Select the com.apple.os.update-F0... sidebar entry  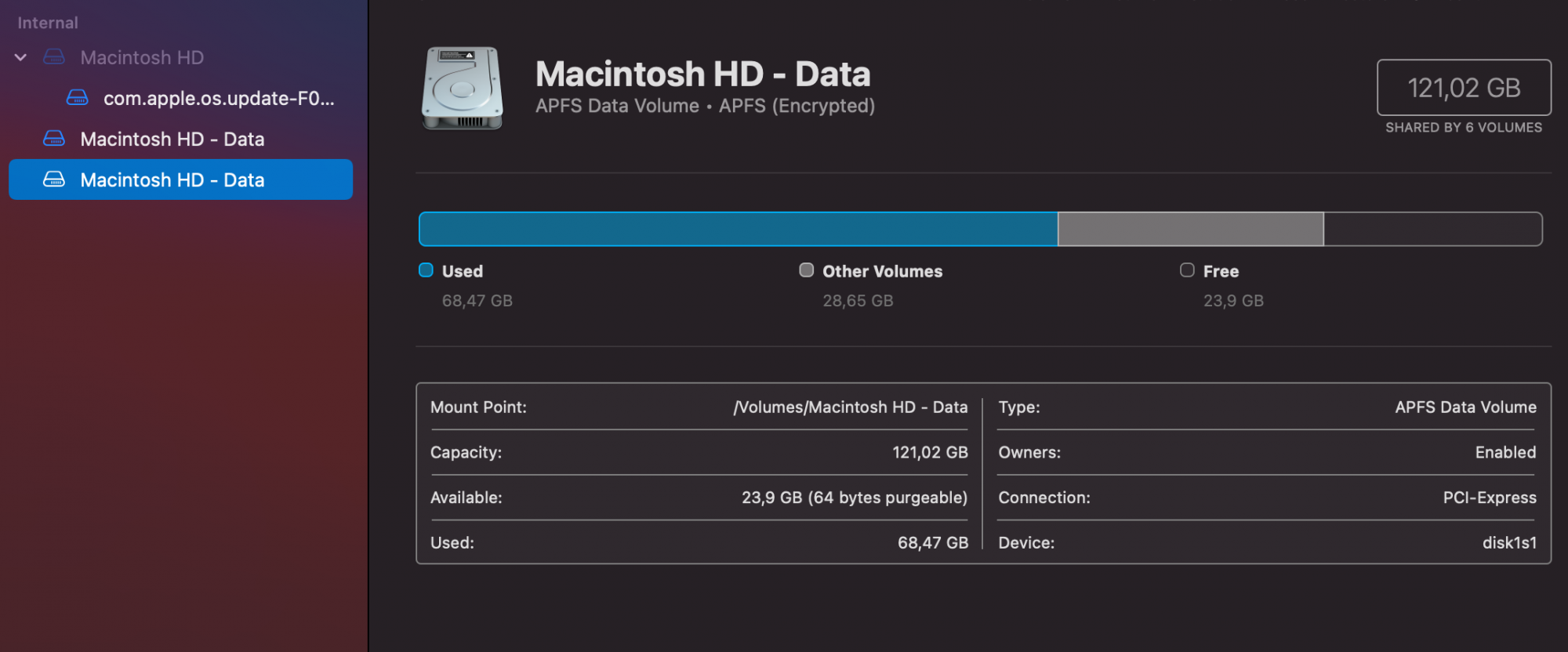219,98
